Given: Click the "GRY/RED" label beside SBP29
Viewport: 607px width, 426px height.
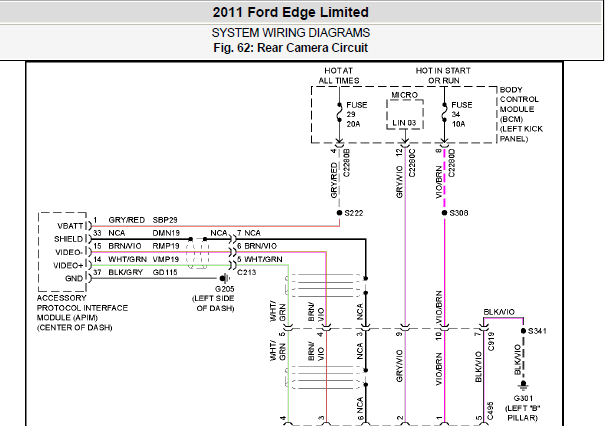Looking at the screenshot, I should (x=127, y=220).
